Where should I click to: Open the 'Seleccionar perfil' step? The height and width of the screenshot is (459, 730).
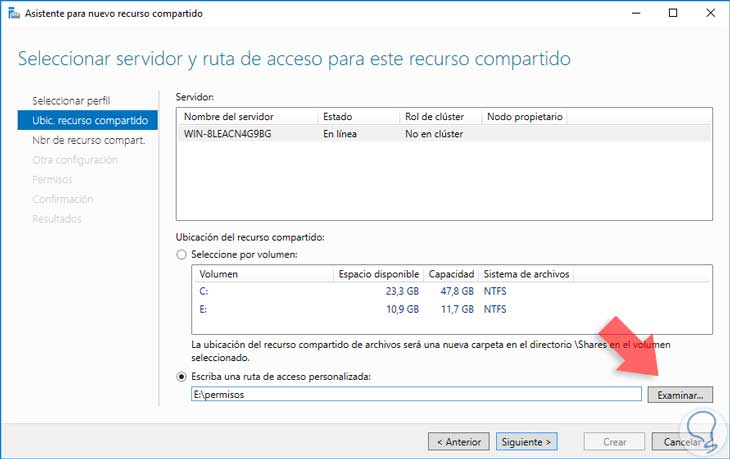pos(71,101)
